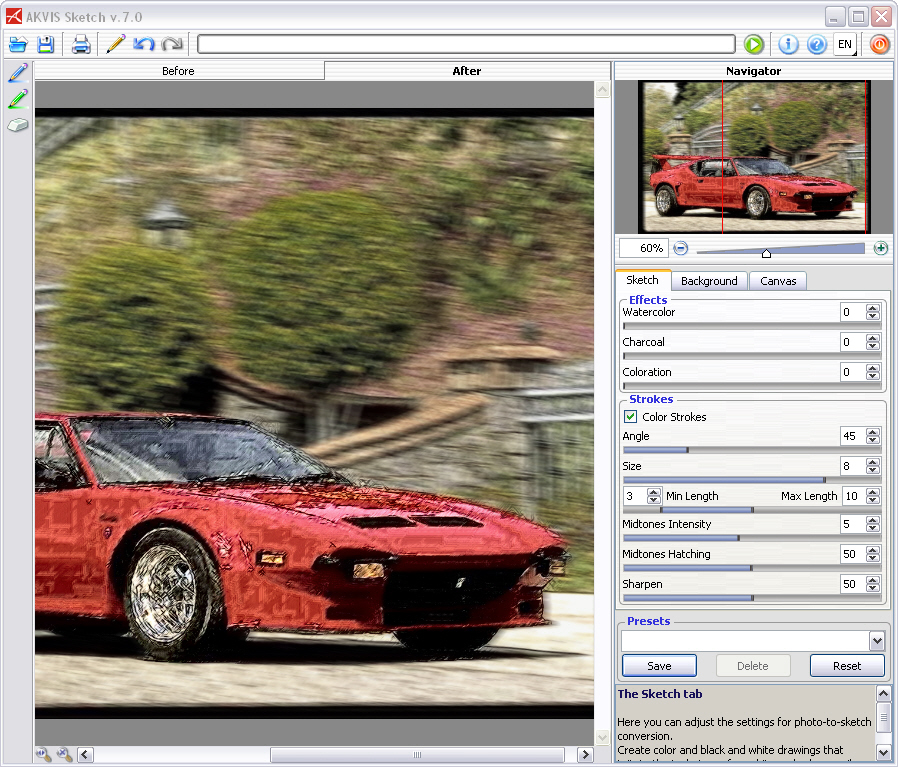Increase the Angle value with up arrow
This screenshot has width=898, height=767.
tap(873, 432)
